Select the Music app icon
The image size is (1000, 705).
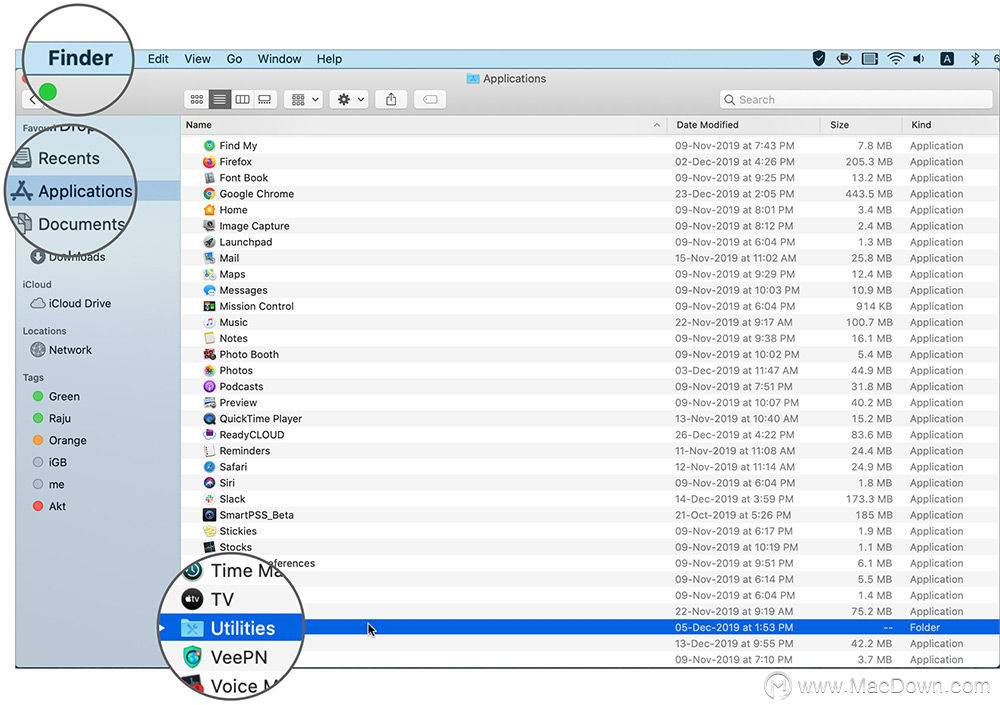[x=209, y=322]
